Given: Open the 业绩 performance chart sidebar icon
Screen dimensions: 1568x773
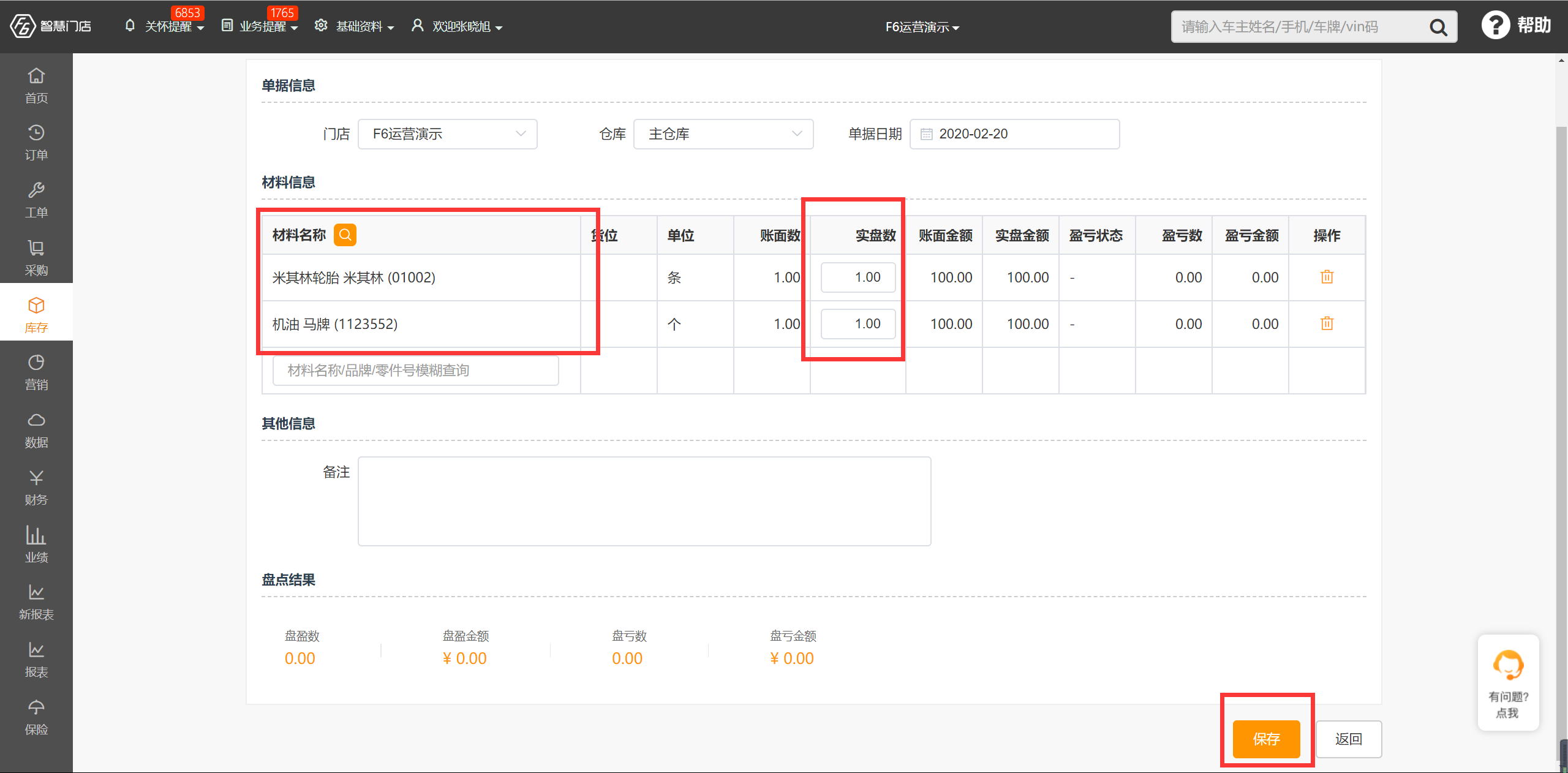Looking at the screenshot, I should click(x=36, y=545).
